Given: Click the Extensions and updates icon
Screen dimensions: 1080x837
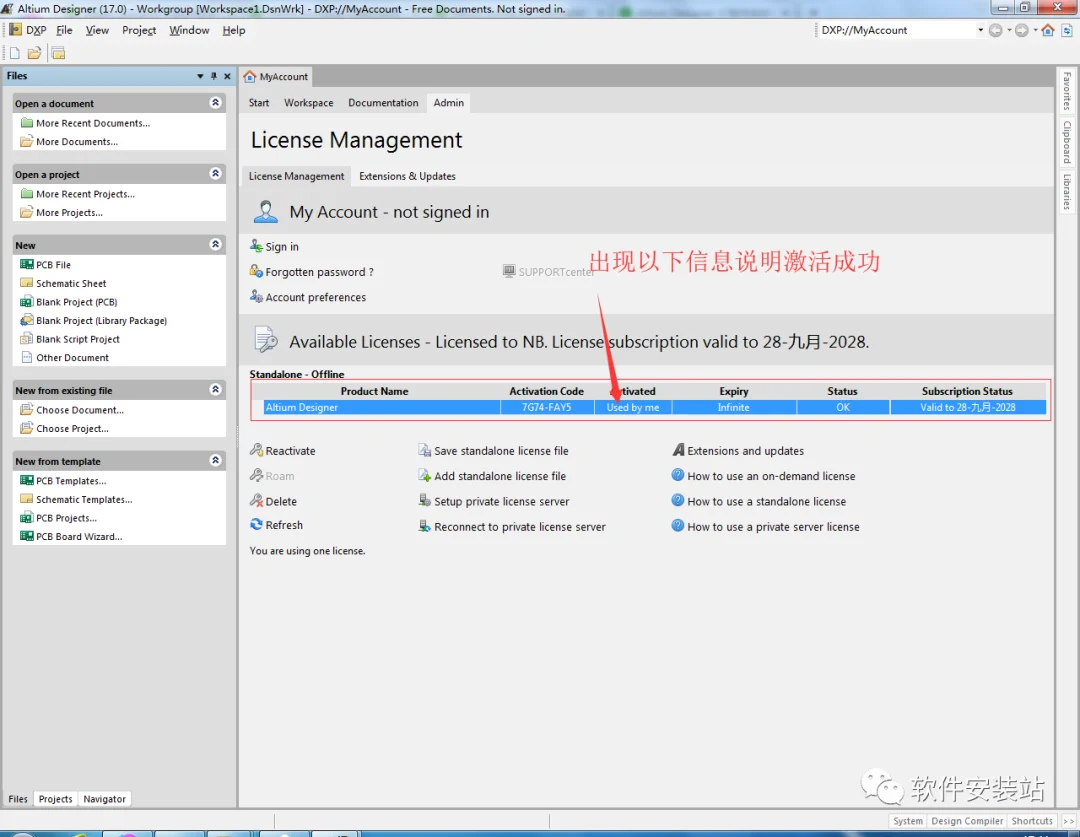Looking at the screenshot, I should pos(678,451).
